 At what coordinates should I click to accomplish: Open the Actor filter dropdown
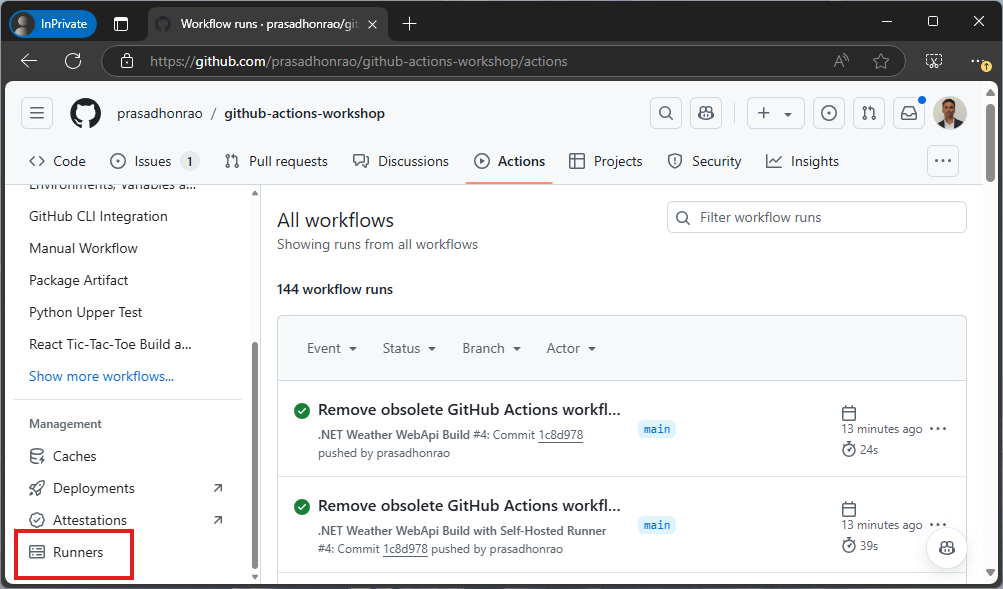pyautogui.click(x=571, y=349)
